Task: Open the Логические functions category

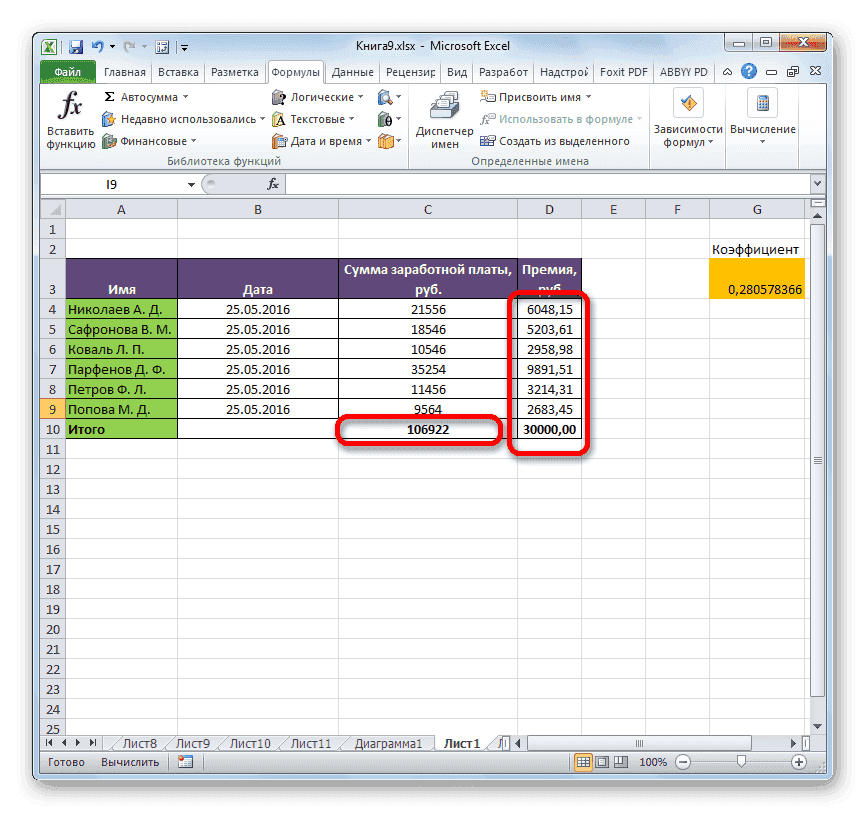Action: 318,96
